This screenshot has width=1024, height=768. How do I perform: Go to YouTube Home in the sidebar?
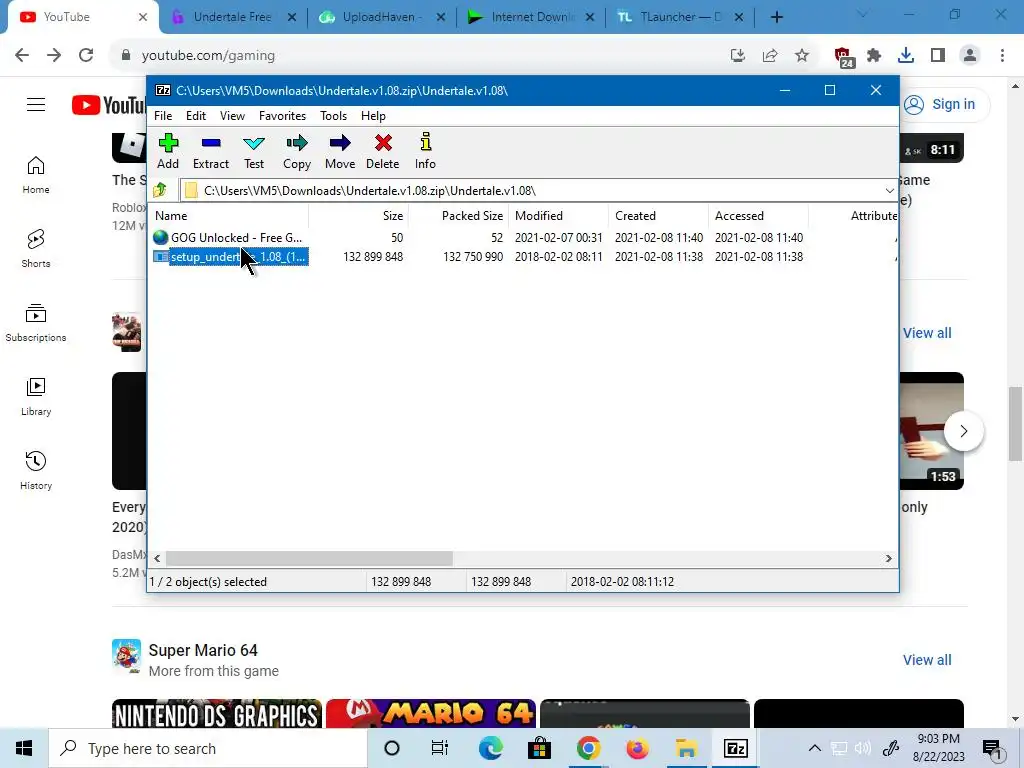(36, 175)
